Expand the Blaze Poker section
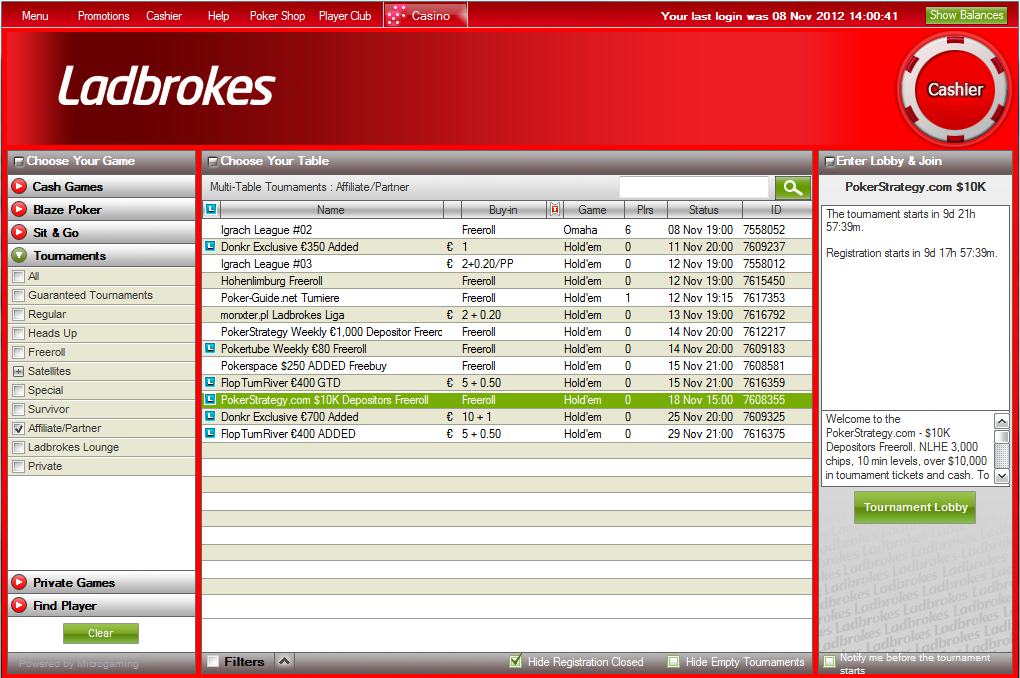 tap(101, 210)
